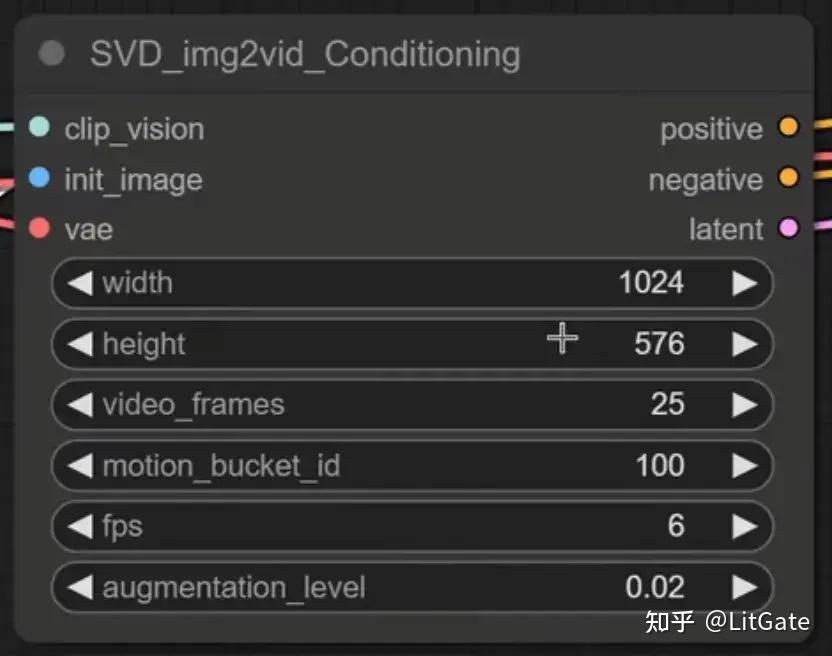
Task: Click the init_image input socket
Action: (x=38, y=178)
